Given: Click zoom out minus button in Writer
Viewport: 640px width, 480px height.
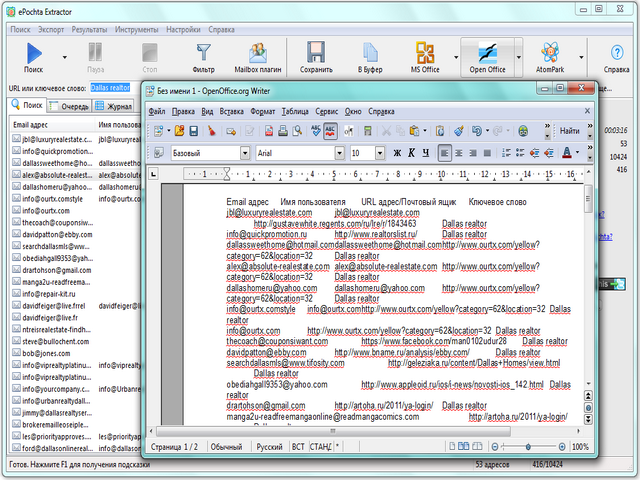Looking at the screenshot, I should pos(495,447).
